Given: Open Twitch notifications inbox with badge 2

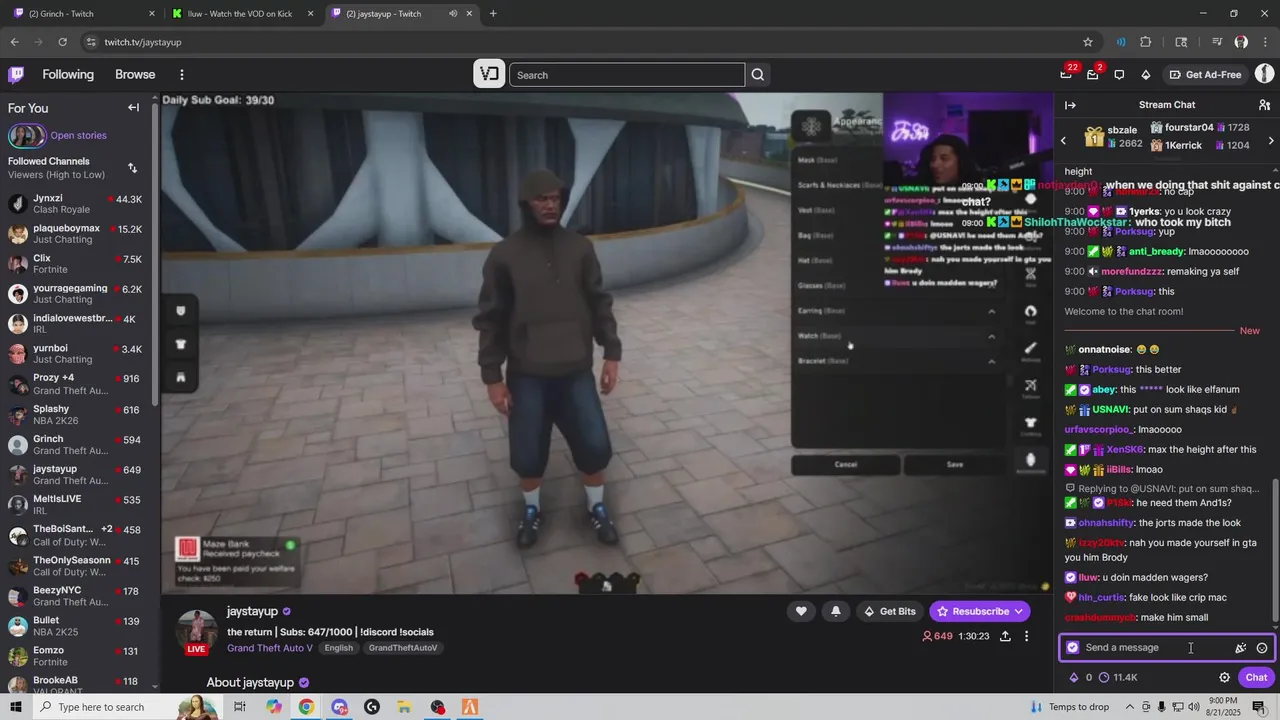Looking at the screenshot, I should click(x=1093, y=75).
